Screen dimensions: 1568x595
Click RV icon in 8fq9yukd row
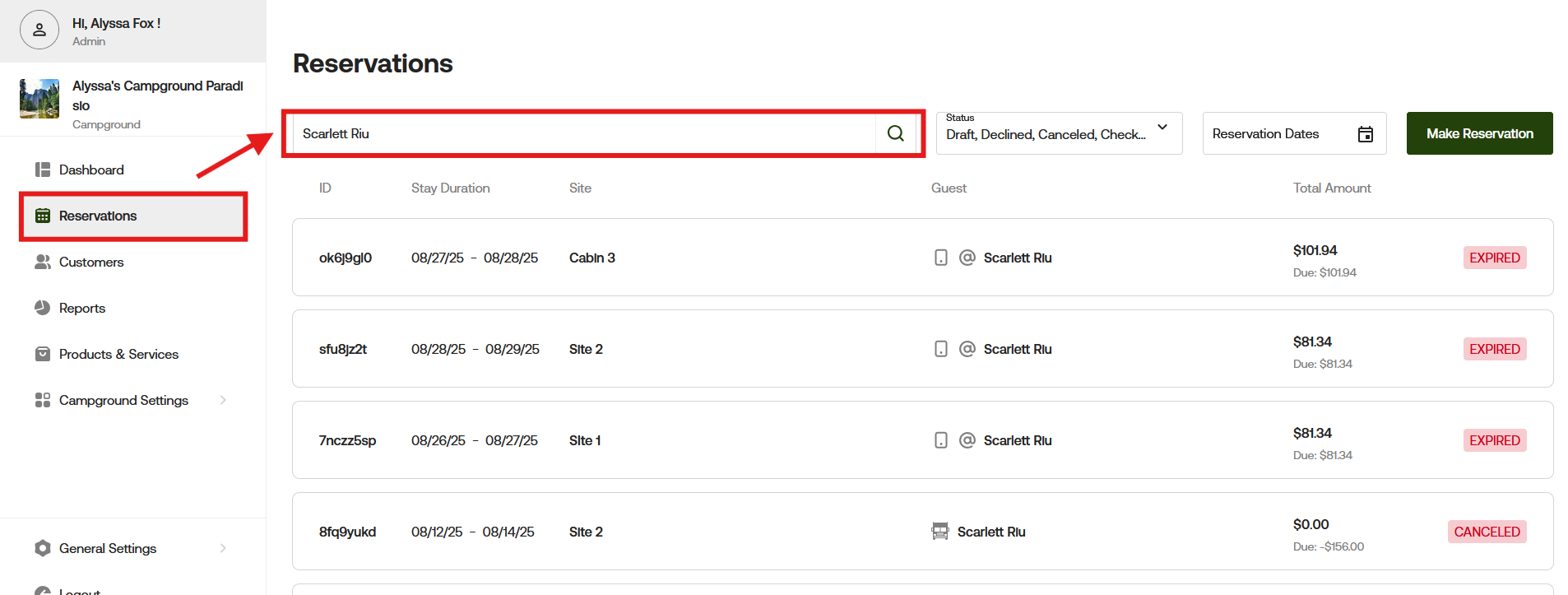pos(939,532)
